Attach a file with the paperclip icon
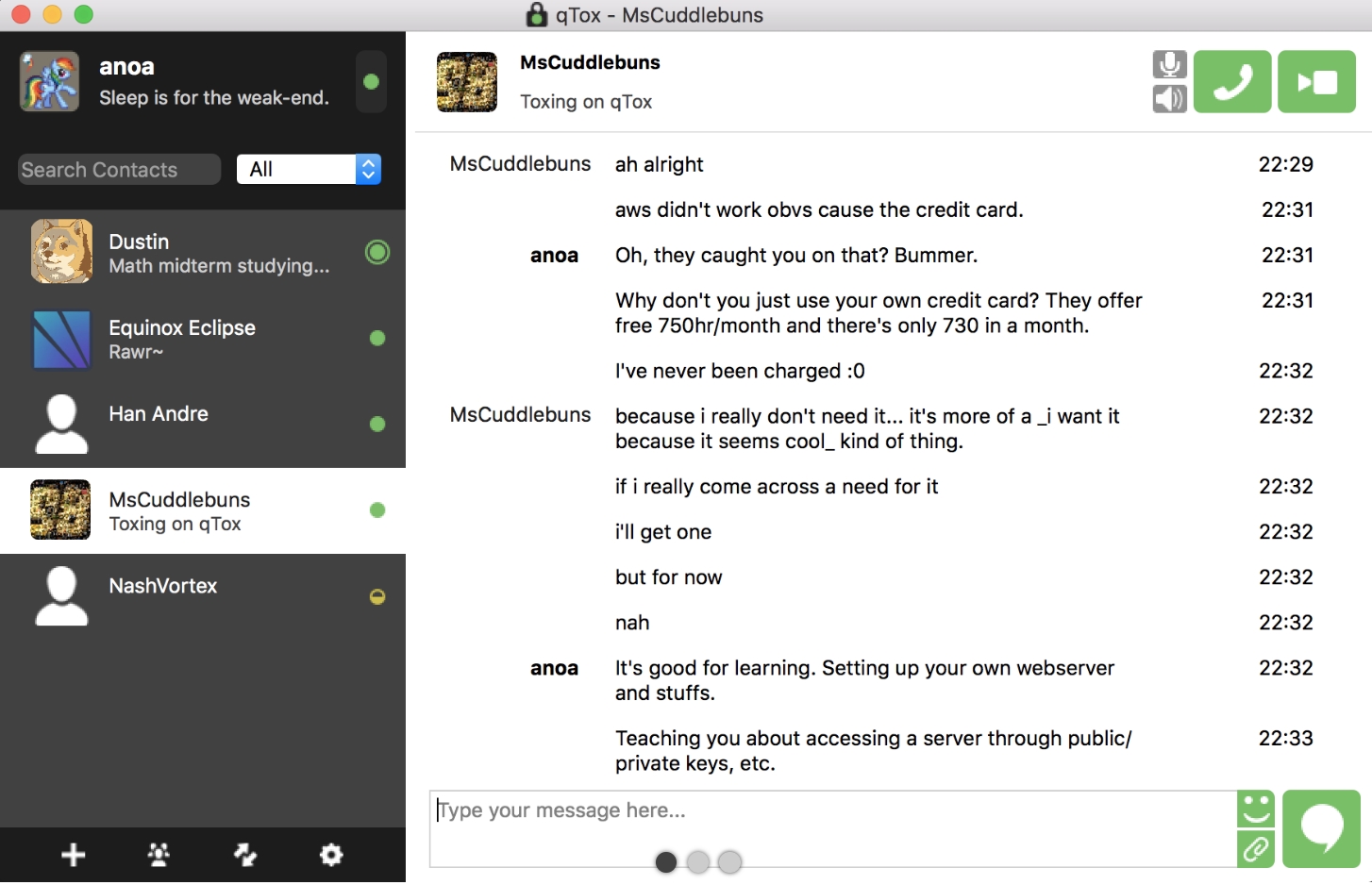This screenshot has height=885, width=1372. tap(1256, 848)
